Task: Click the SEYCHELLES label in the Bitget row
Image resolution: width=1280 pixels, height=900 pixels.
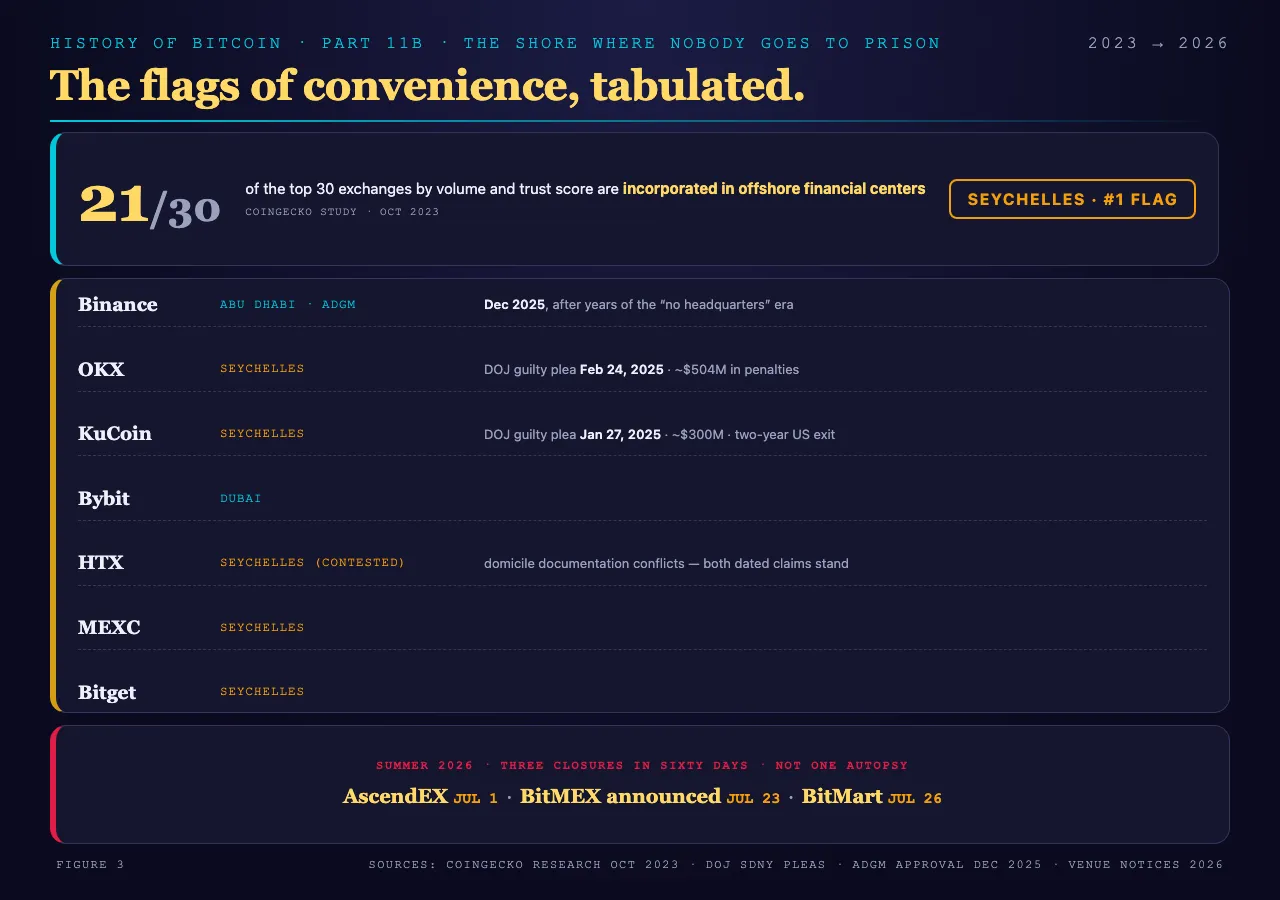Action: point(262,692)
